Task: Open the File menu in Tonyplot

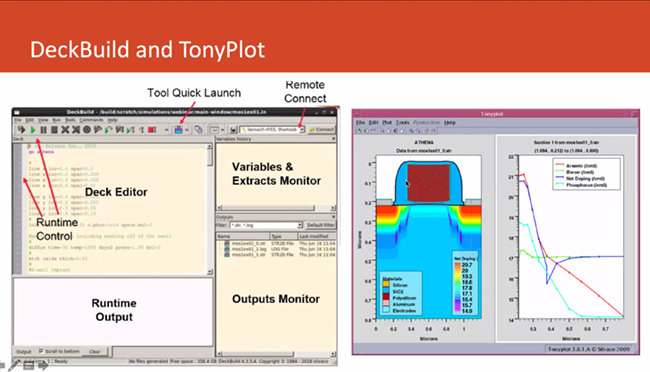Action: pos(361,123)
